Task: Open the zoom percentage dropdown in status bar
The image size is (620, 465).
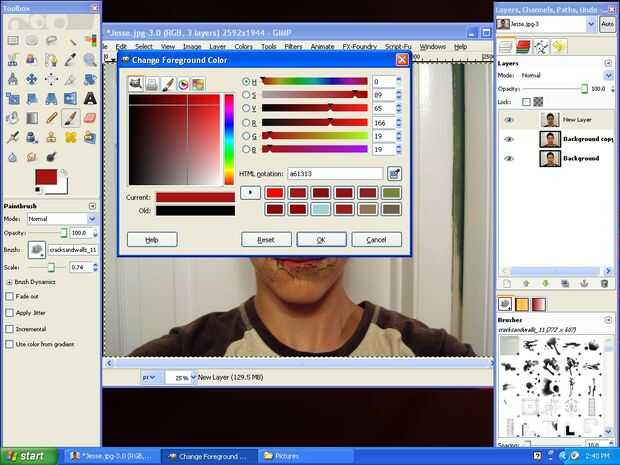Action: point(193,378)
